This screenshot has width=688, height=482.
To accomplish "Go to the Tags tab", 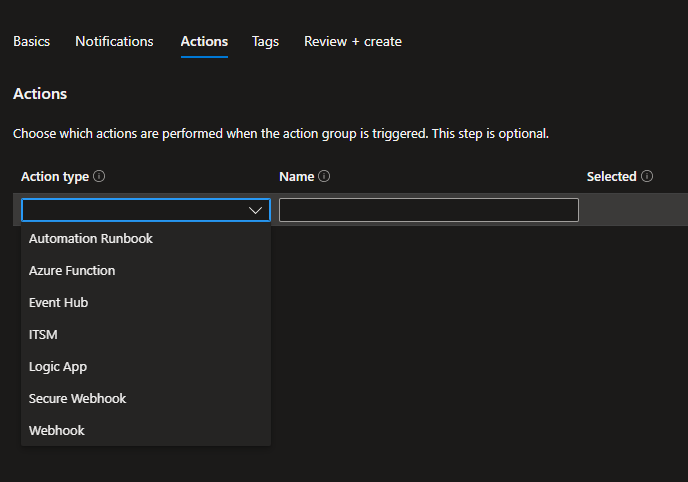I will pos(265,41).
